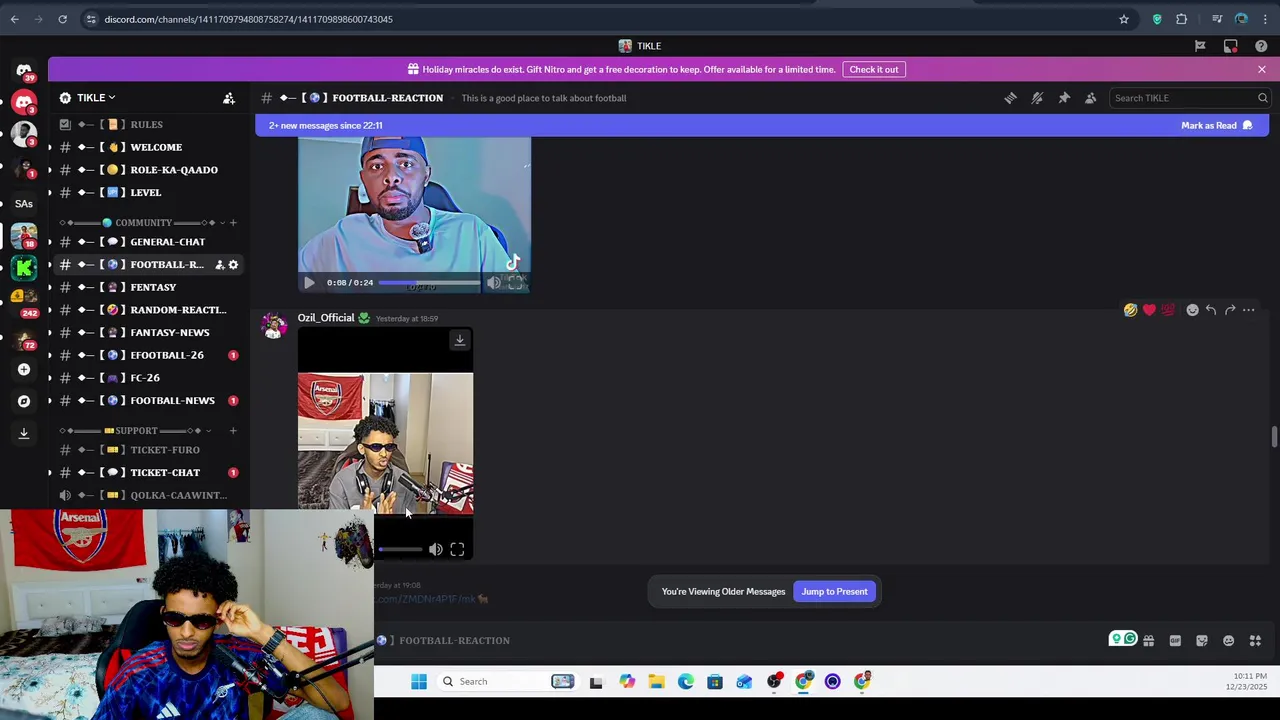Open settings gear for the FOOTBALL-R... channel

click(233, 265)
